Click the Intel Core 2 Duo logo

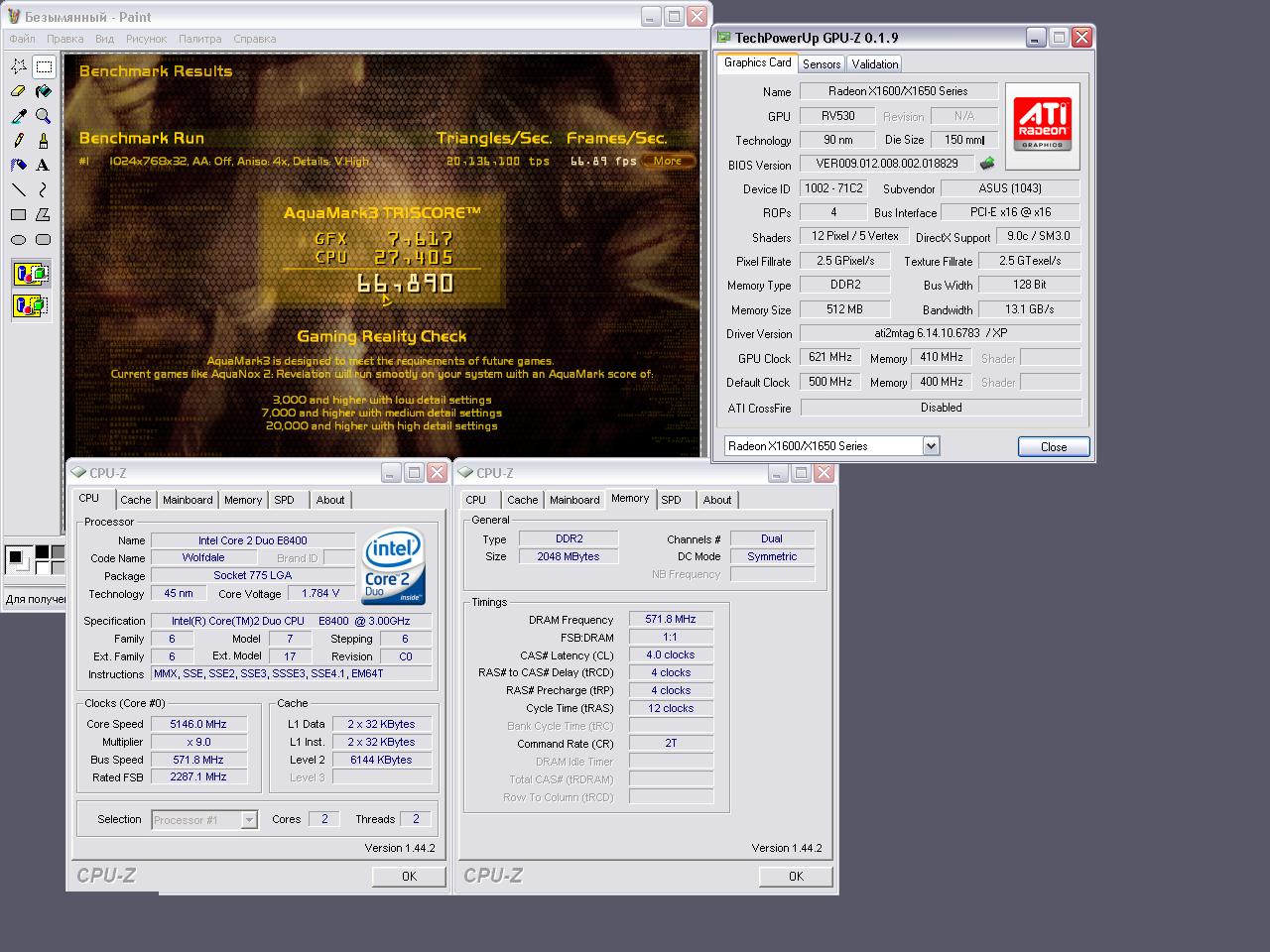tap(393, 566)
